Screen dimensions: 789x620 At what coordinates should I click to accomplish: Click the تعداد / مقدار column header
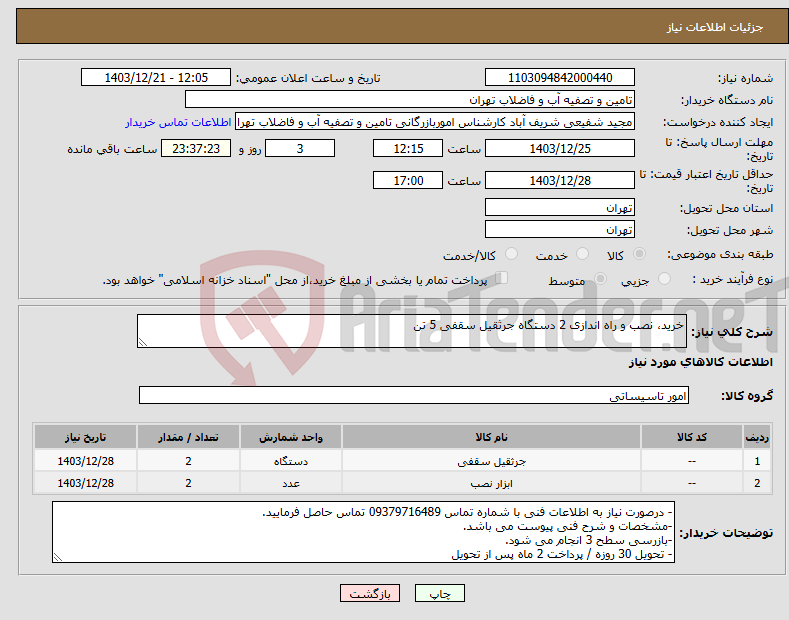click(188, 437)
